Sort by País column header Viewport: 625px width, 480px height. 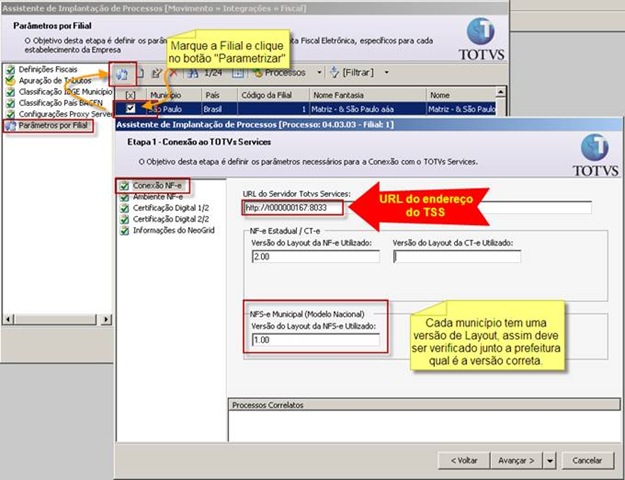(x=219, y=95)
